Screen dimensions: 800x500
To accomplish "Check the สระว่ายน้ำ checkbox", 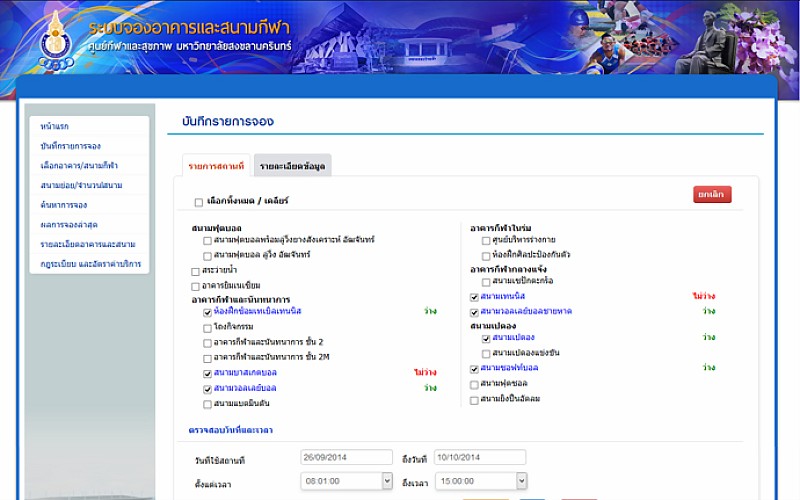I will coord(195,271).
